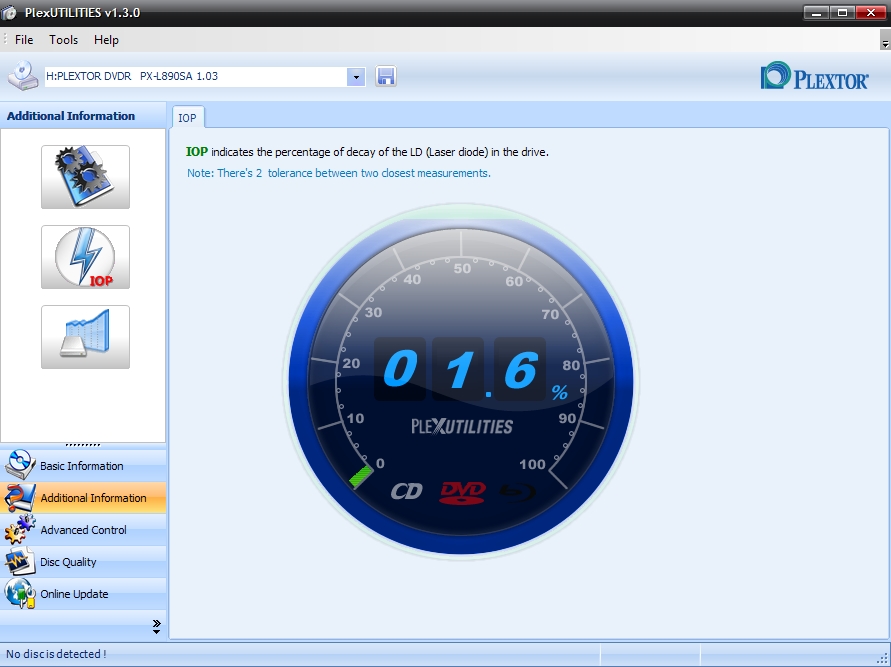Click the PLEXUTILITIES label inside gauge
Viewport: 891px width, 667px height.
(x=462, y=426)
